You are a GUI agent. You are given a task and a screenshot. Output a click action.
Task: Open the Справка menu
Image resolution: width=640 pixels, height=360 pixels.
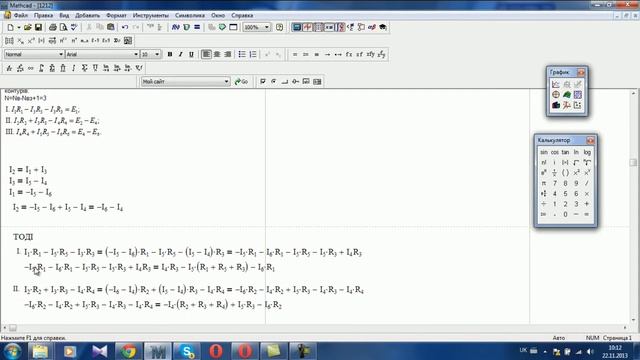tap(242, 16)
